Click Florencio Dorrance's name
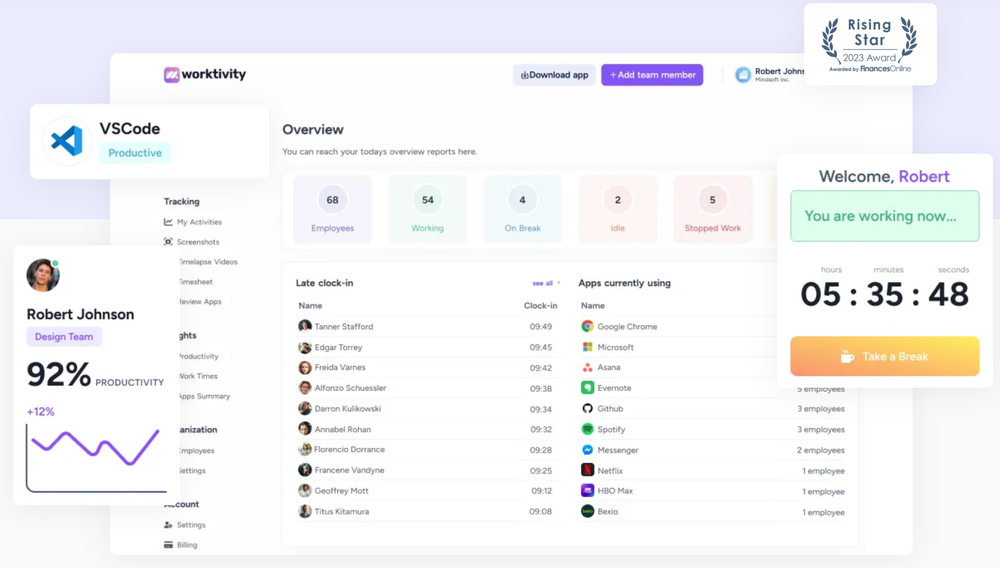 pos(349,449)
